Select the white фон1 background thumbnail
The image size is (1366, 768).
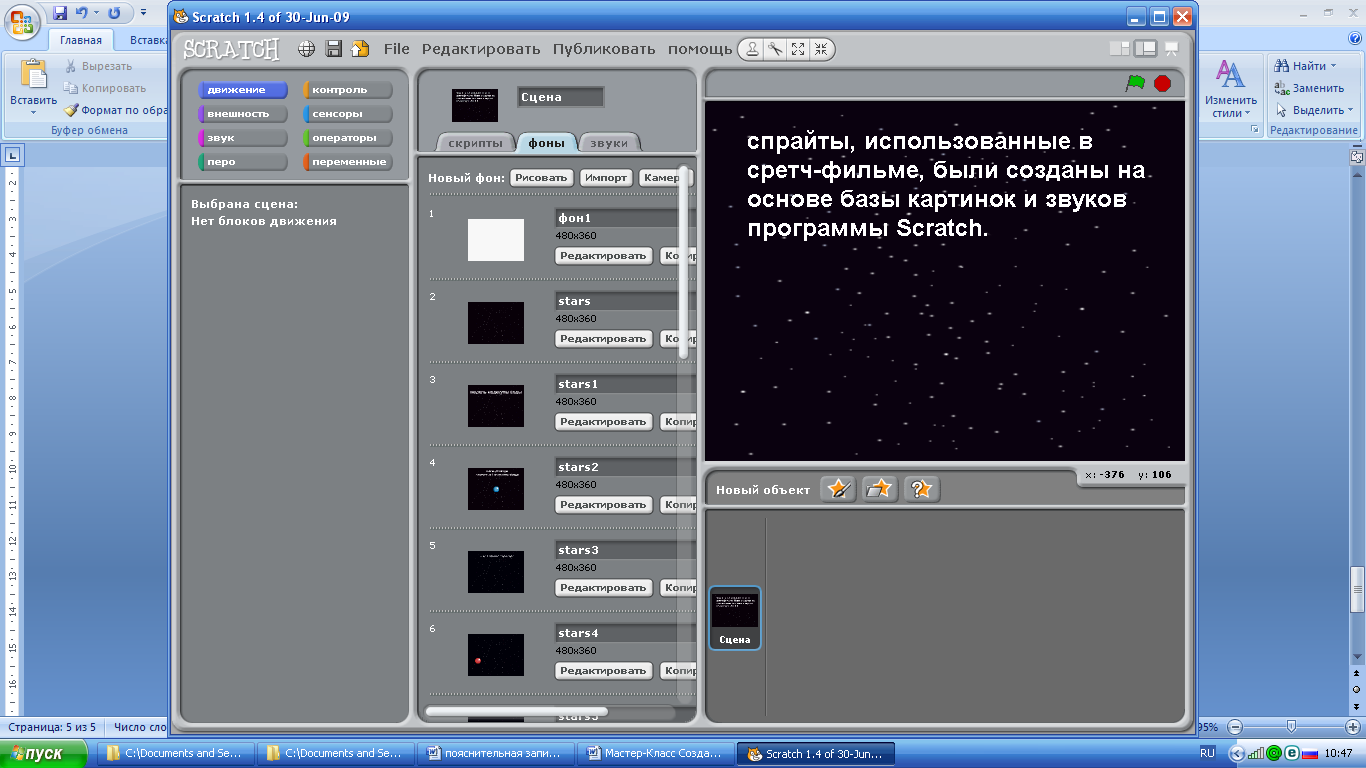[496, 240]
